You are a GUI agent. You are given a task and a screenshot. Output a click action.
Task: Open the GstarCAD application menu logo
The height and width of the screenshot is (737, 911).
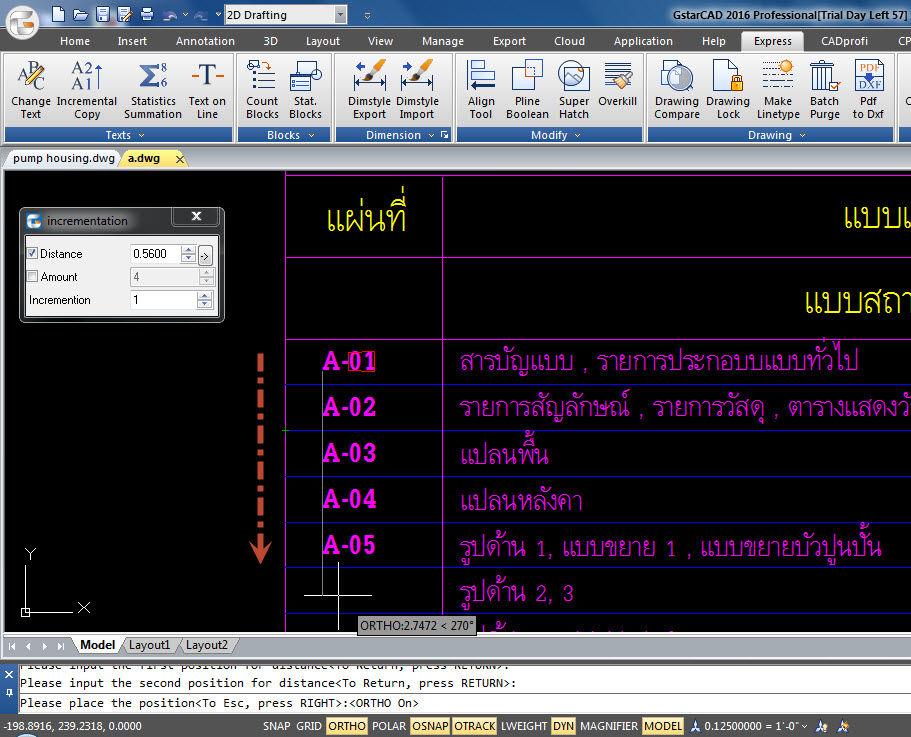click(23, 22)
